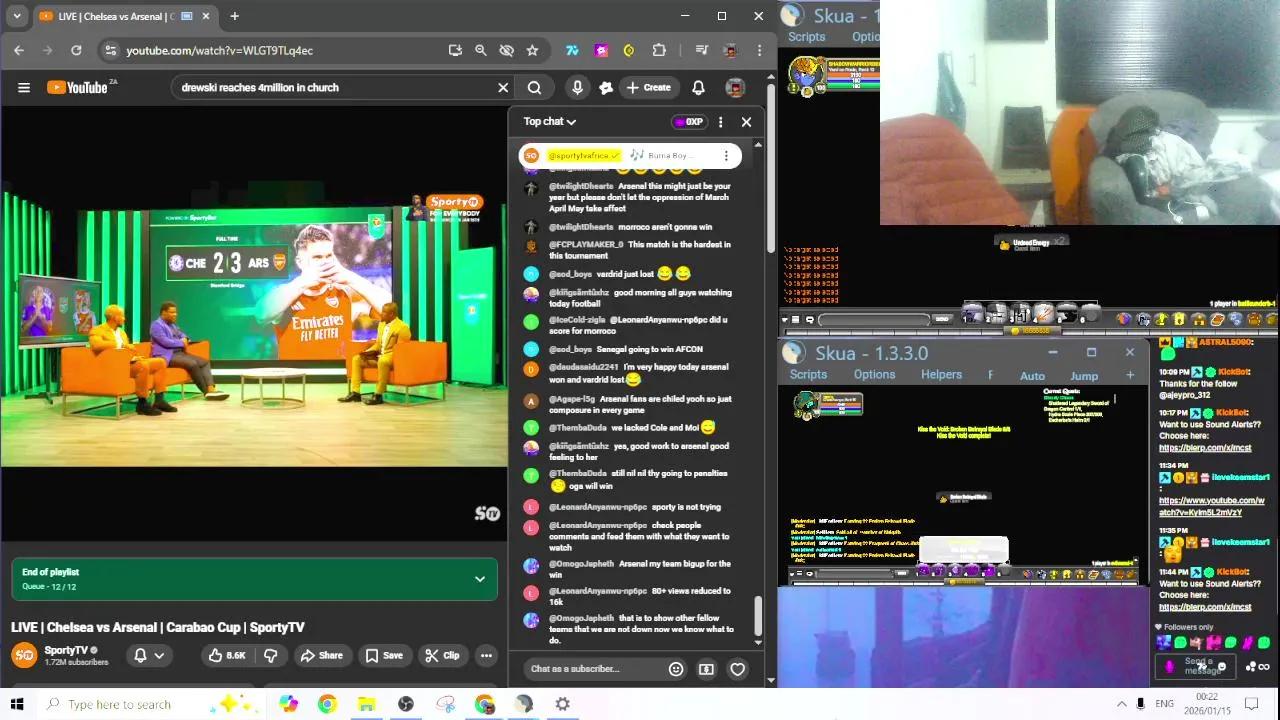
Task: Open more video actions ellipsis
Action: tap(486, 656)
